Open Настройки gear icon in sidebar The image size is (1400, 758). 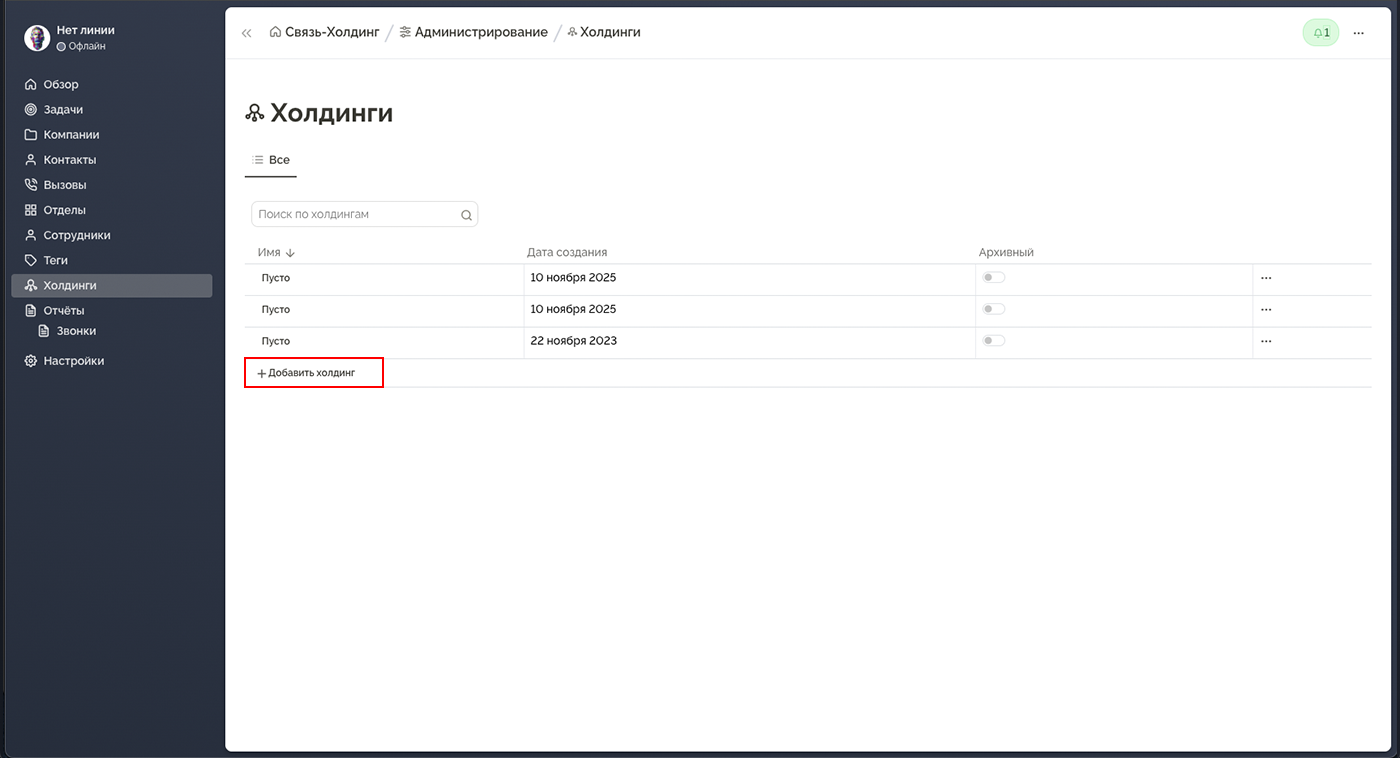tap(30, 361)
